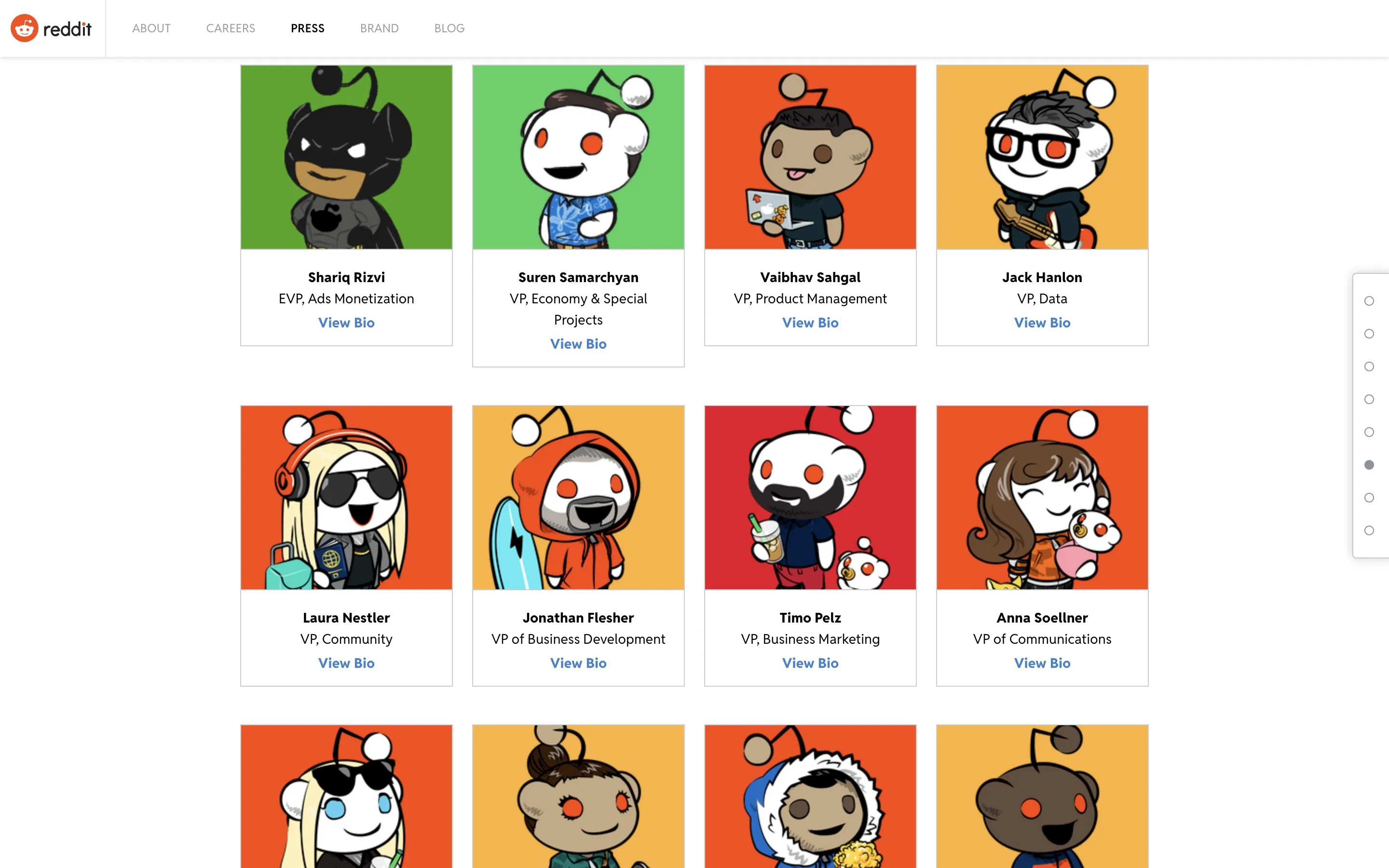
Task: Select Jack Hanlon's guitar-playing Snoo avatar
Action: click(x=1042, y=157)
